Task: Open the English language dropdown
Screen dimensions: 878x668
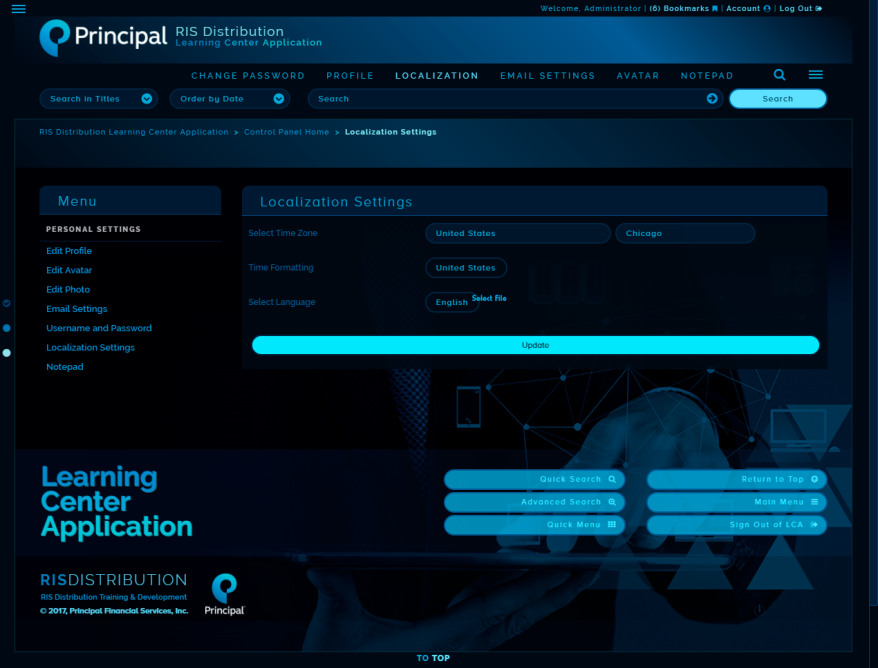Action: (451, 302)
